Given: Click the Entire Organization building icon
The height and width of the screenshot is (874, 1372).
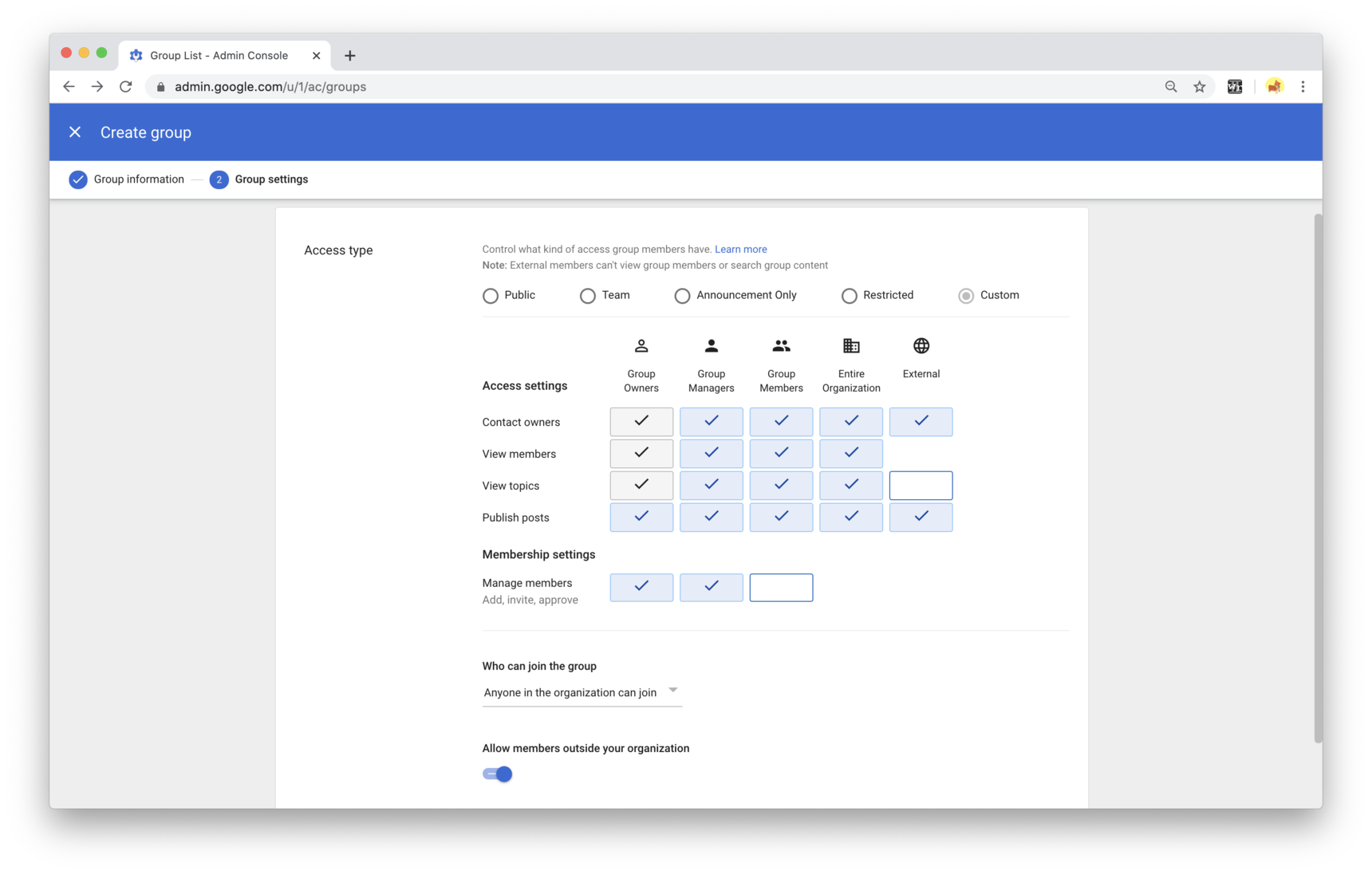Looking at the screenshot, I should pos(851,346).
